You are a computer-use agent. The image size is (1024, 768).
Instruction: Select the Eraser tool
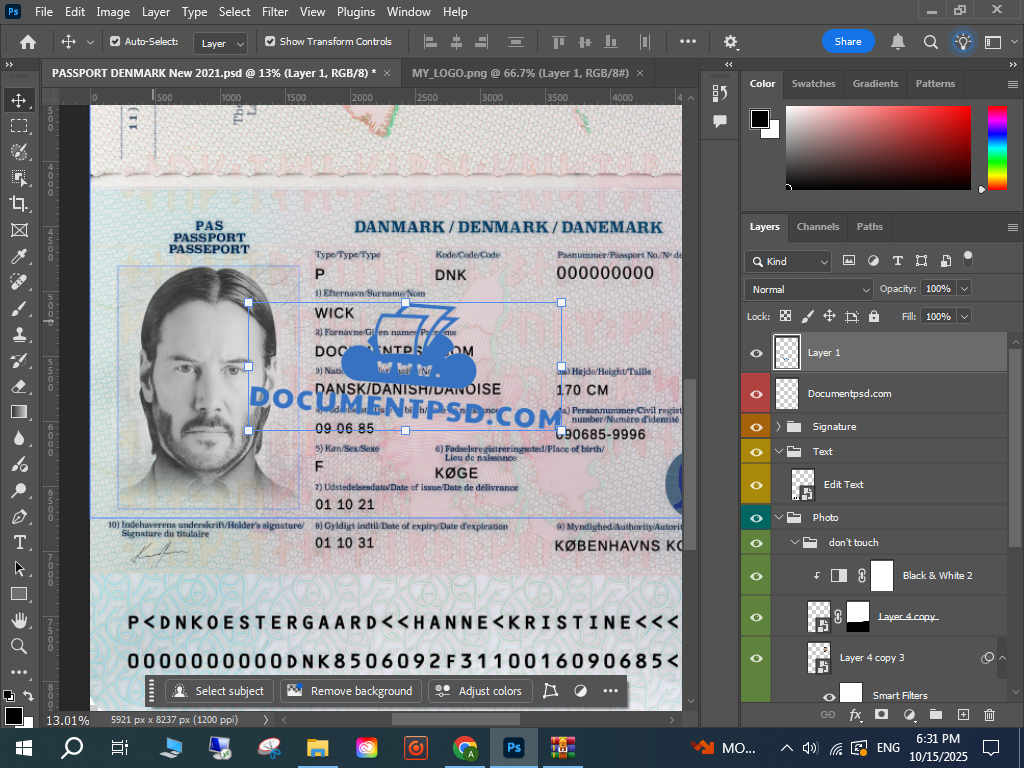point(18,386)
